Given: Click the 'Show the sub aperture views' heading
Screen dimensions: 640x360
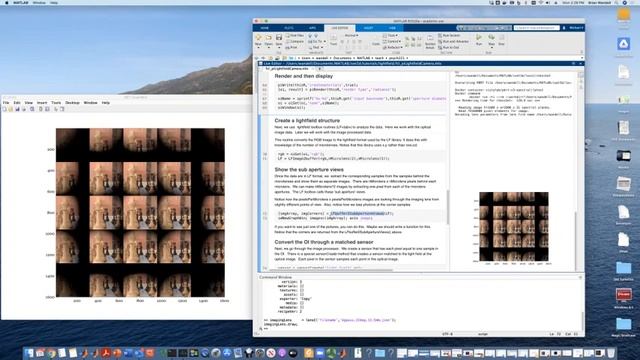Looking at the screenshot, I should (x=309, y=169).
